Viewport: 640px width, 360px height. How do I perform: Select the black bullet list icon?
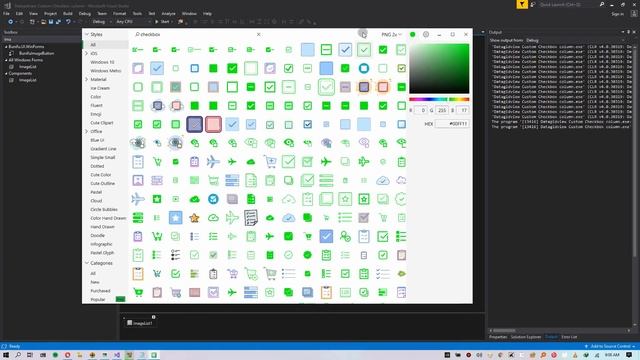point(176,255)
